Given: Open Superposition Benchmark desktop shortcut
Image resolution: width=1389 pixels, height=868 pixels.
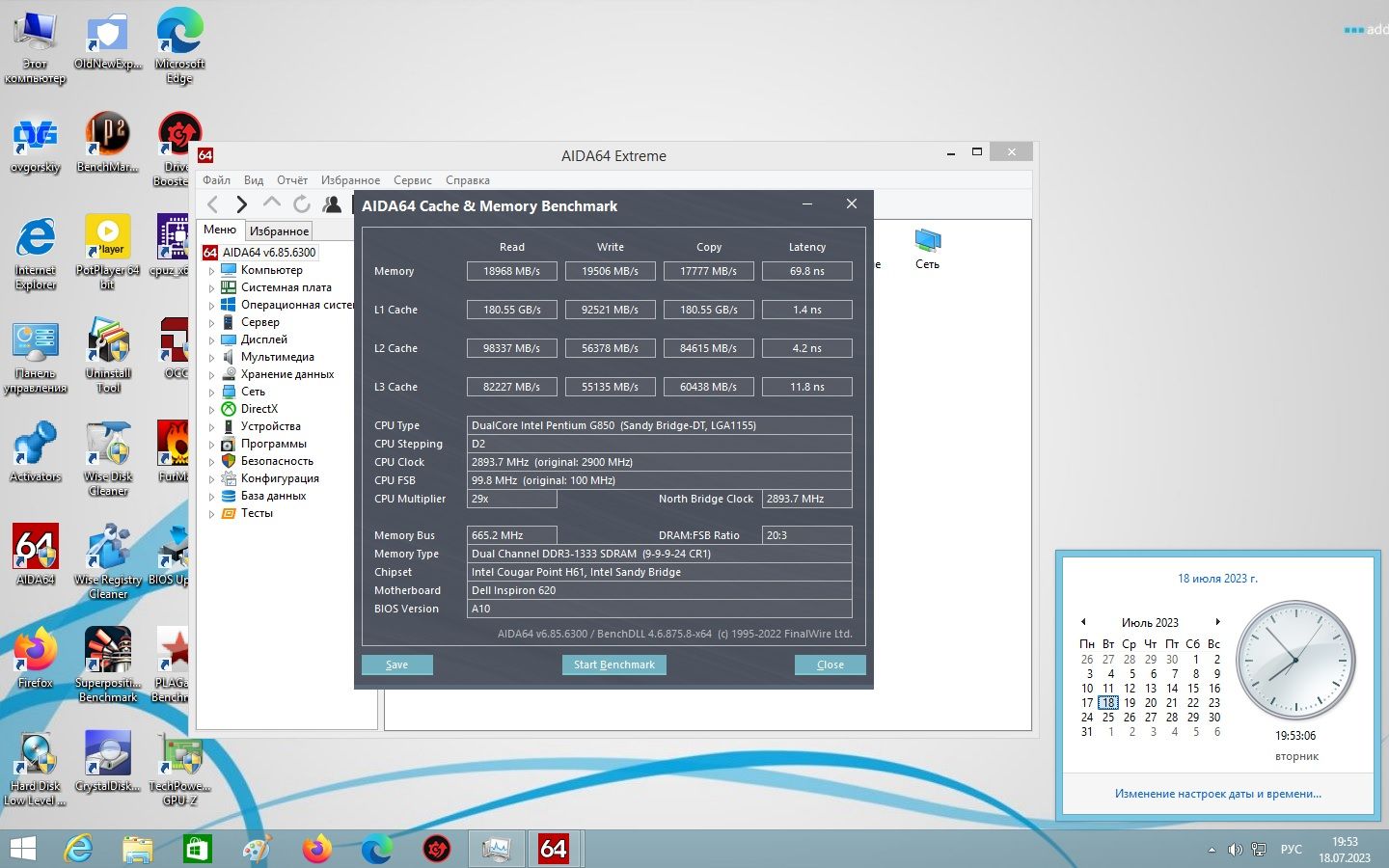Looking at the screenshot, I should [x=108, y=665].
